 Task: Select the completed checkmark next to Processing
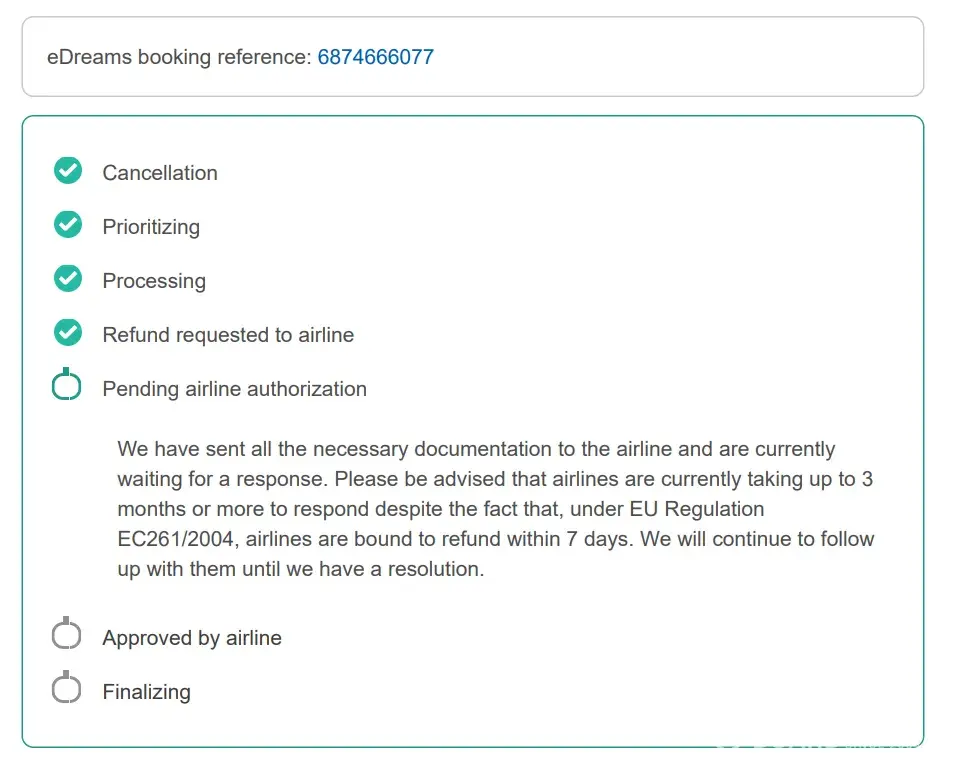point(67,280)
